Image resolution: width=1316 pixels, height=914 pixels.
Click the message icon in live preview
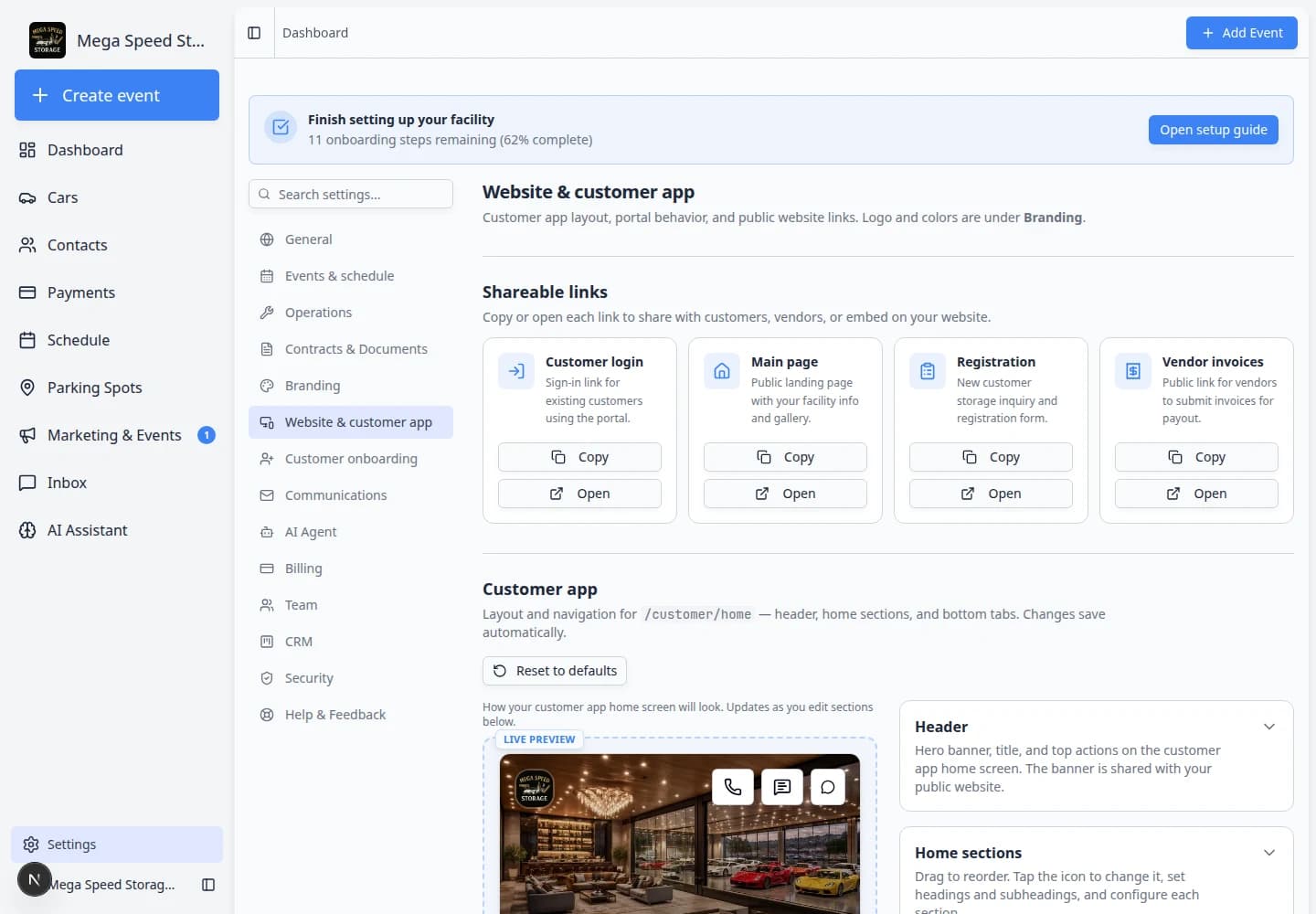point(782,786)
